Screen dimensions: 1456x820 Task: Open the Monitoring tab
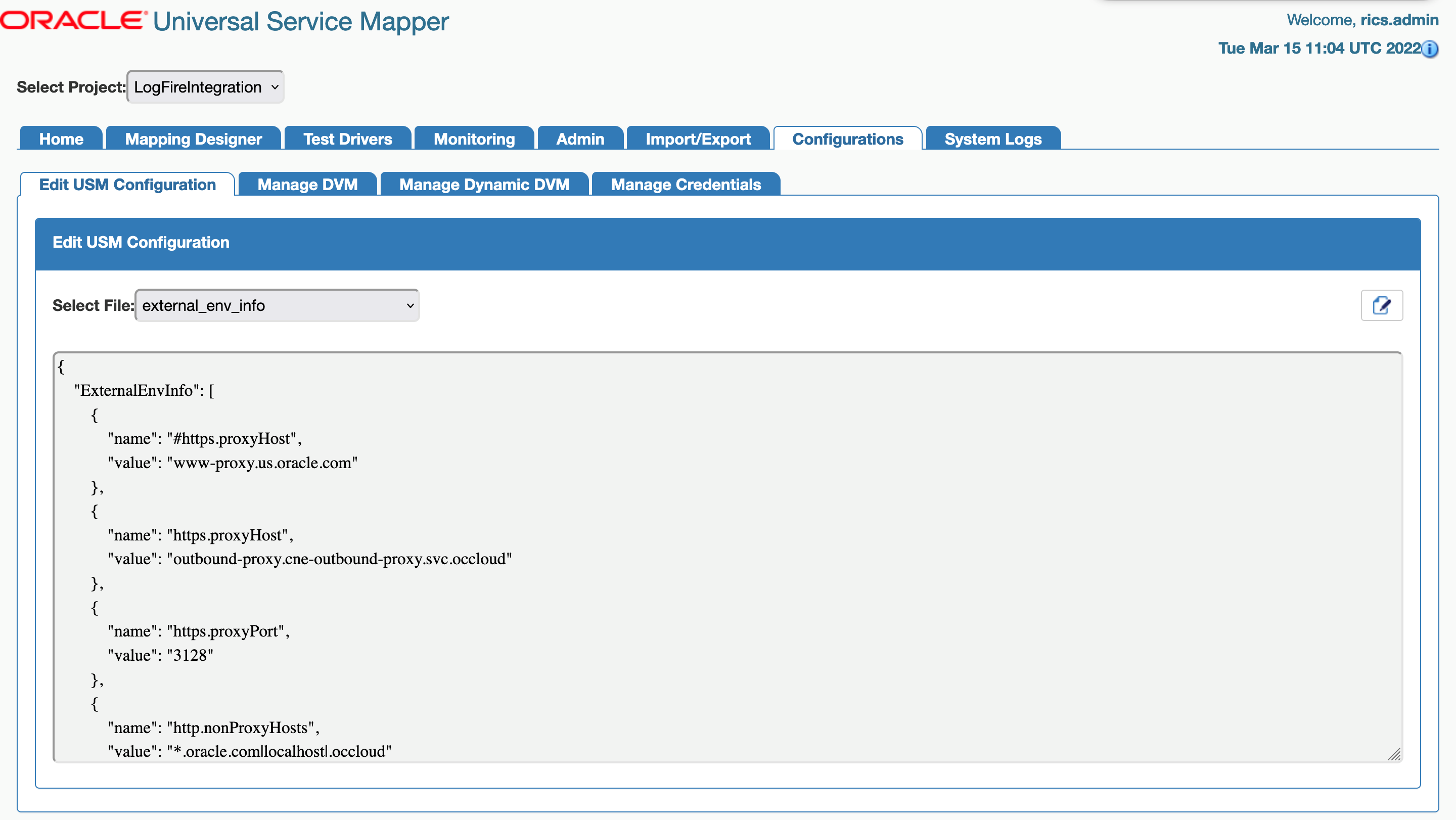[x=474, y=139]
